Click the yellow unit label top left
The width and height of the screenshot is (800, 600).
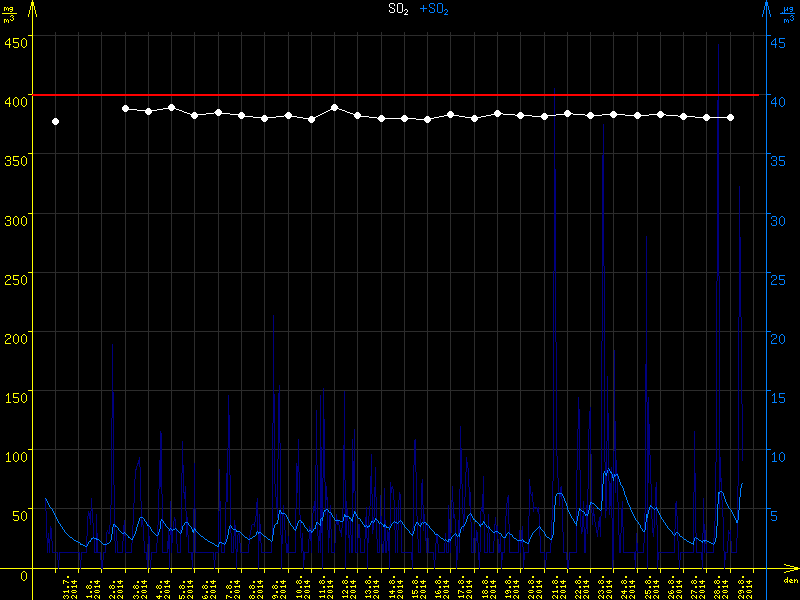click(10, 13)
